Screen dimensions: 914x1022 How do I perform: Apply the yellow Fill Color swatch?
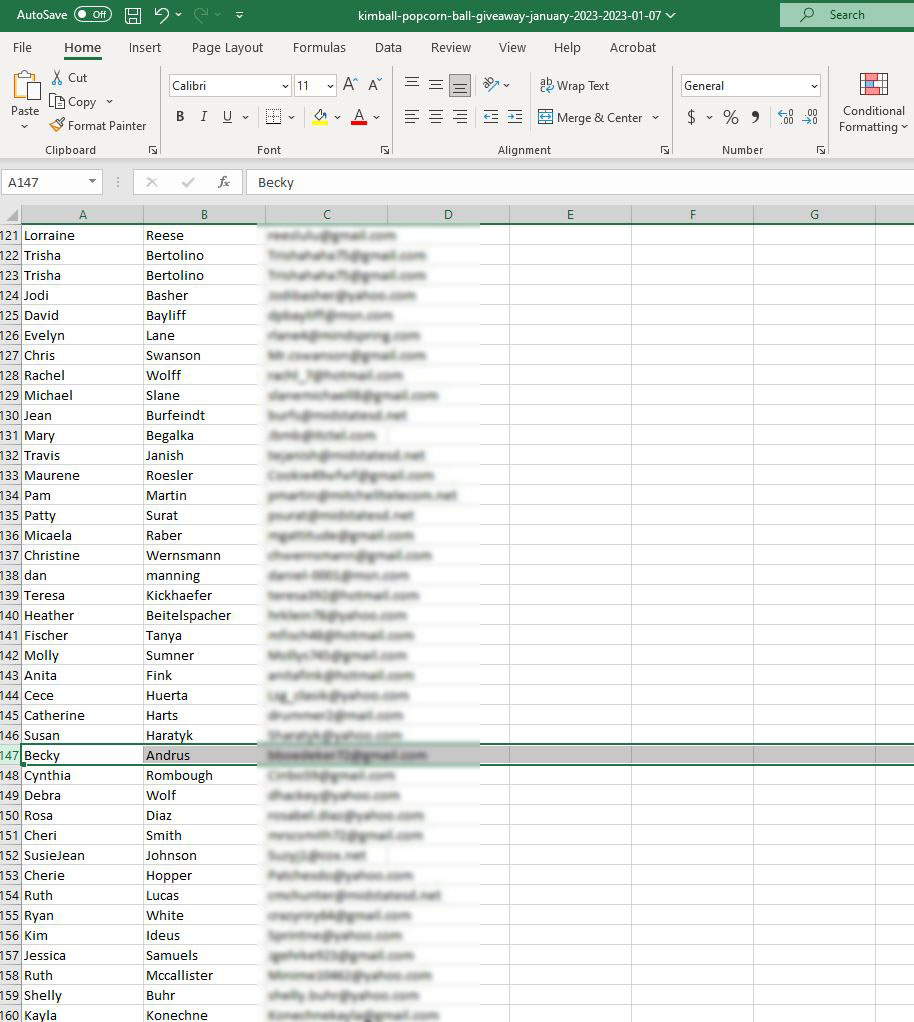pos(320,117)
